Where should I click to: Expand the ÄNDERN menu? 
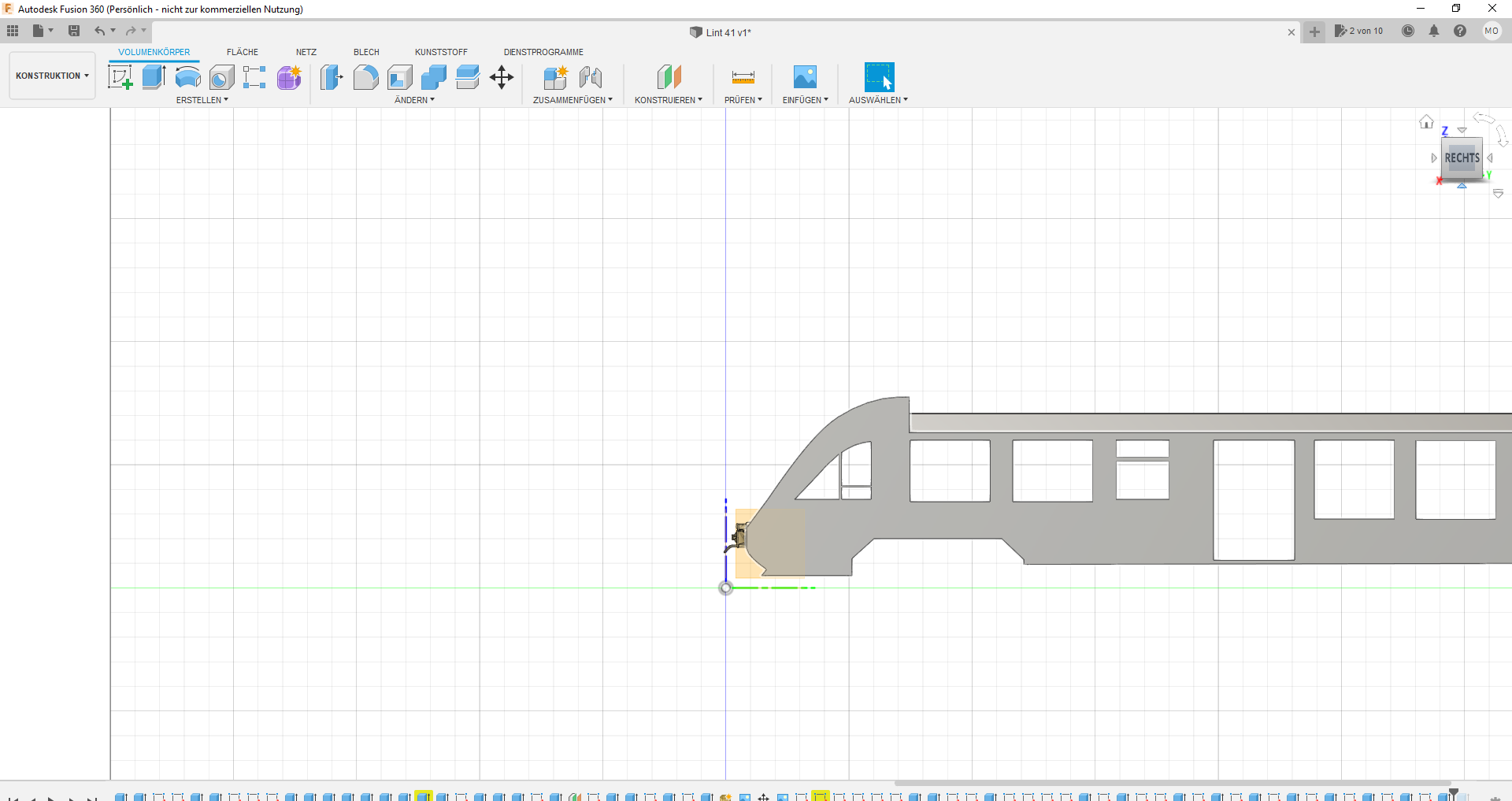(x=414, y=100)
